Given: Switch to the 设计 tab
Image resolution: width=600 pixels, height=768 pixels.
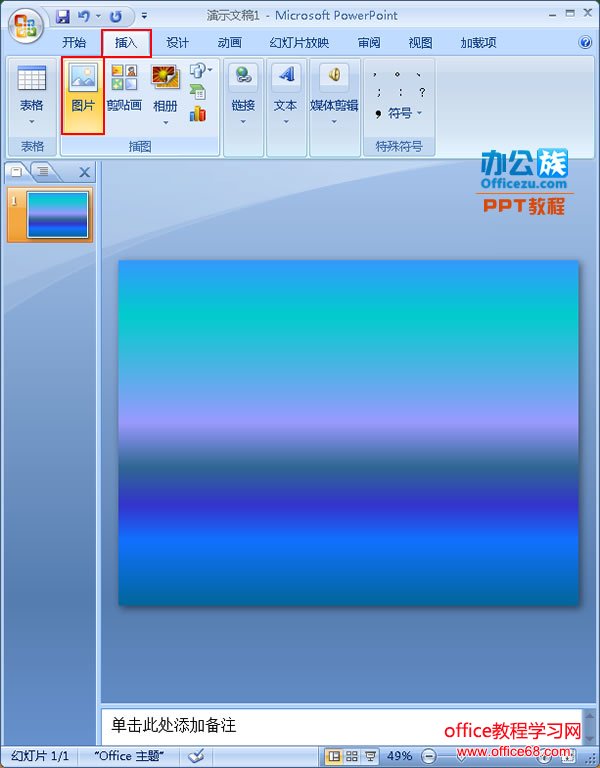Looking at the screenshot, I should point(177,43).
